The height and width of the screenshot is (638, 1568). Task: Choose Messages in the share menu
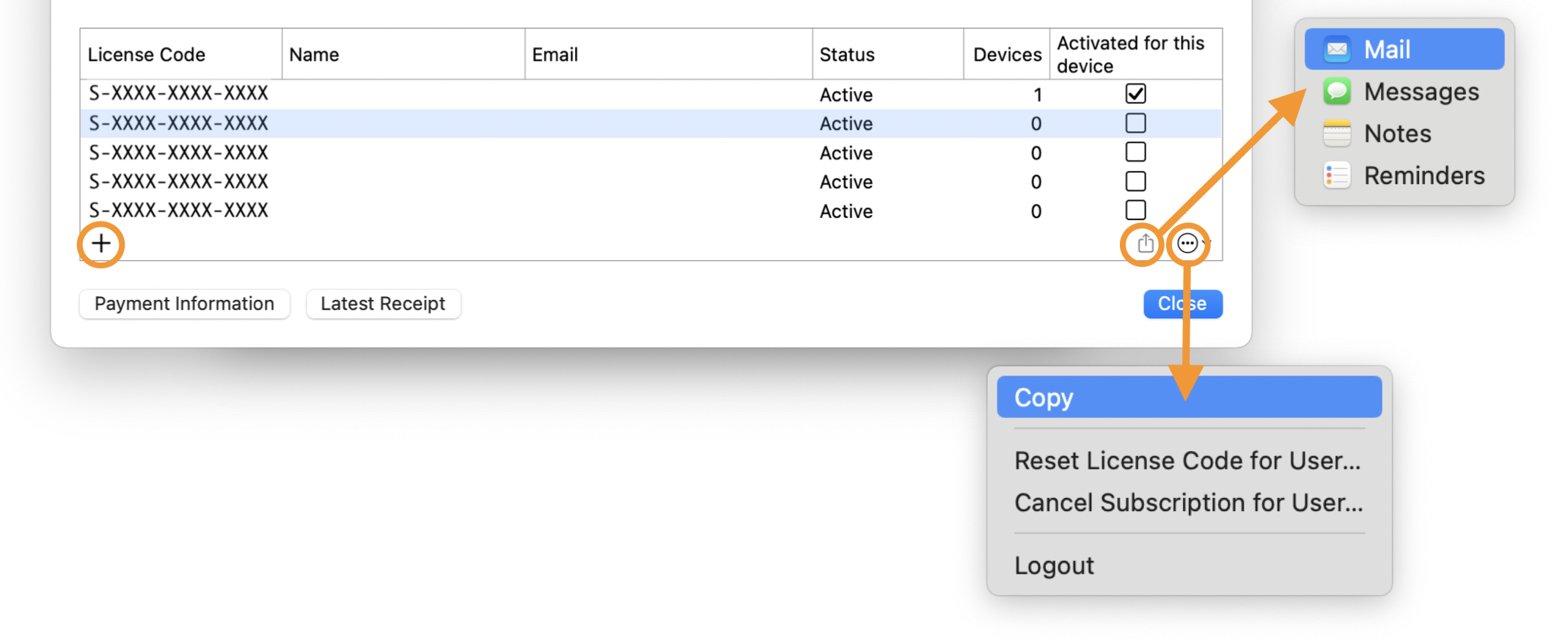pos(1404,92)
